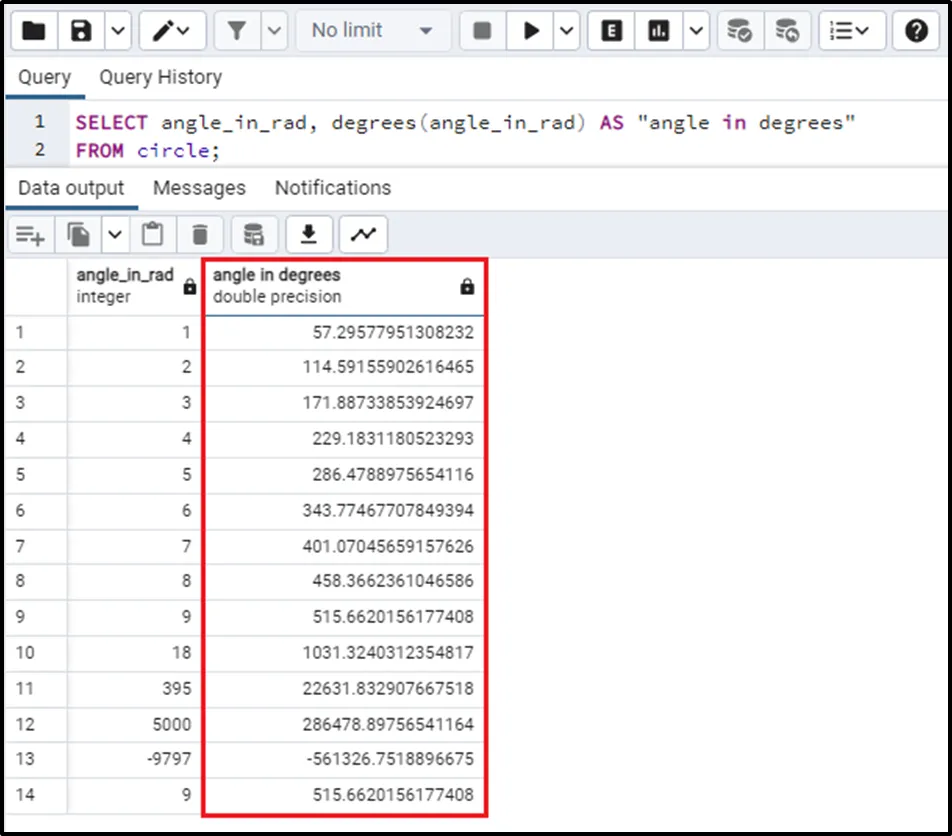Click the Open File folder icon
Image resolution: width=952 pixels, height=836 pixels.
point(33,31)
